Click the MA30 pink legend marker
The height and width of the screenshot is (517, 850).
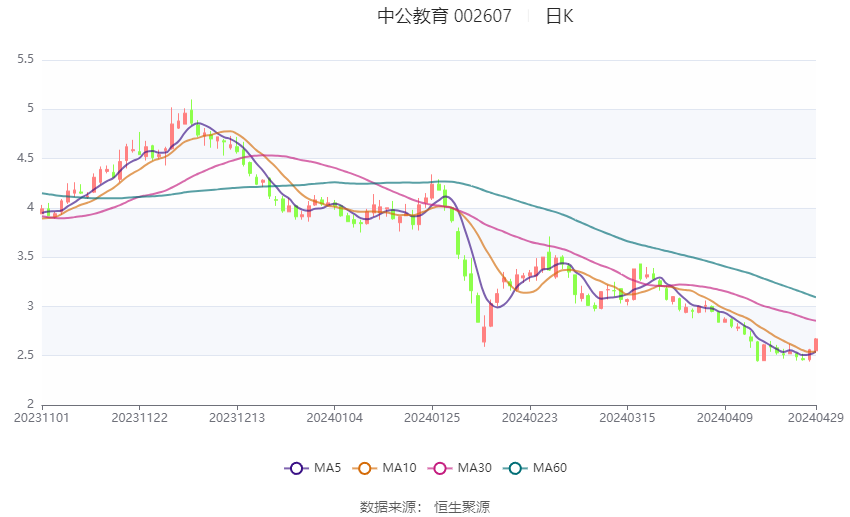tap(436, 468)
